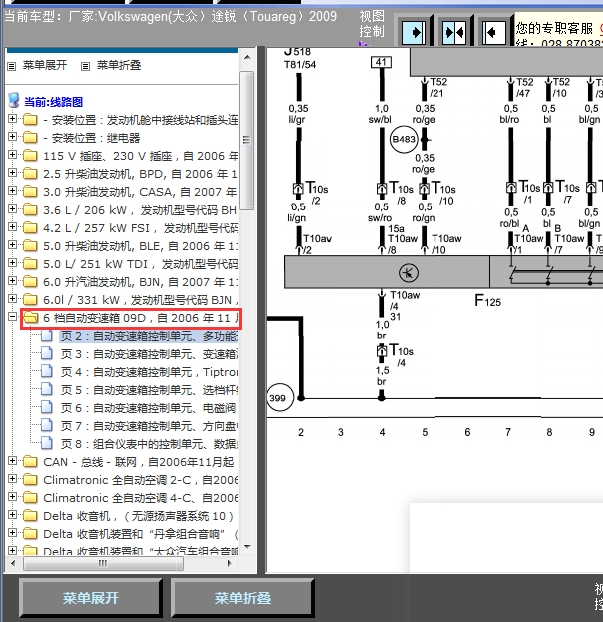Image resolution: width=603 pixels, height=622 pixels.
Task: Click page icon of 页 8 entry
Action: coord(47,443)
